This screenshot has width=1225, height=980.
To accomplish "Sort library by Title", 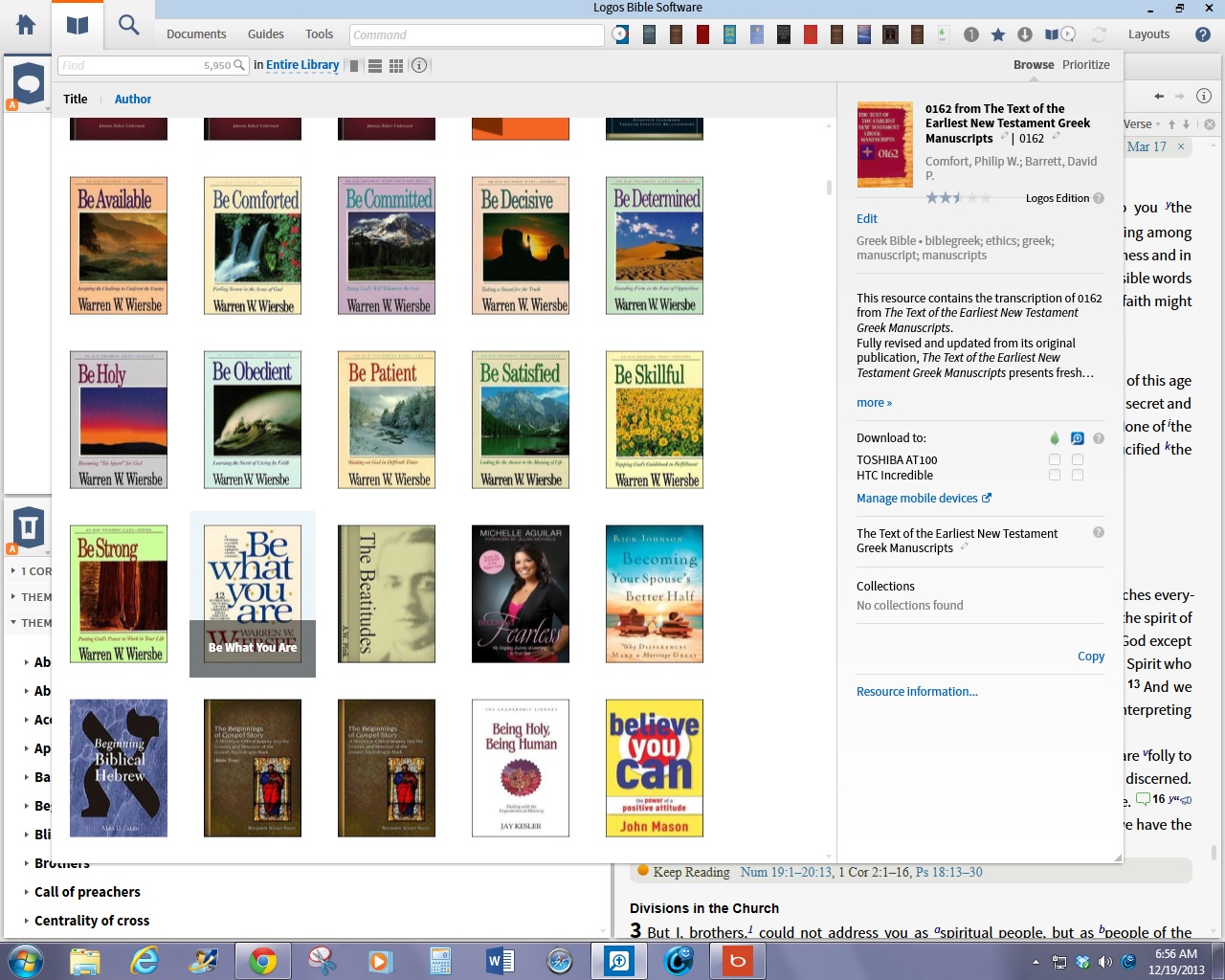I will click(x=76, y=100).
